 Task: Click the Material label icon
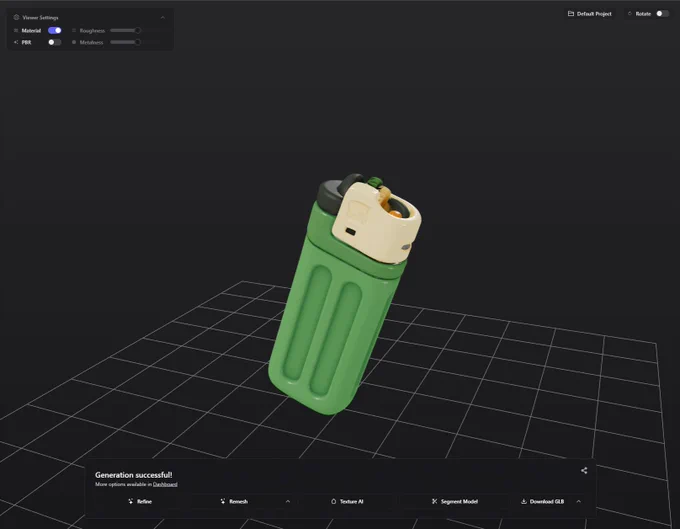(16, 30)
